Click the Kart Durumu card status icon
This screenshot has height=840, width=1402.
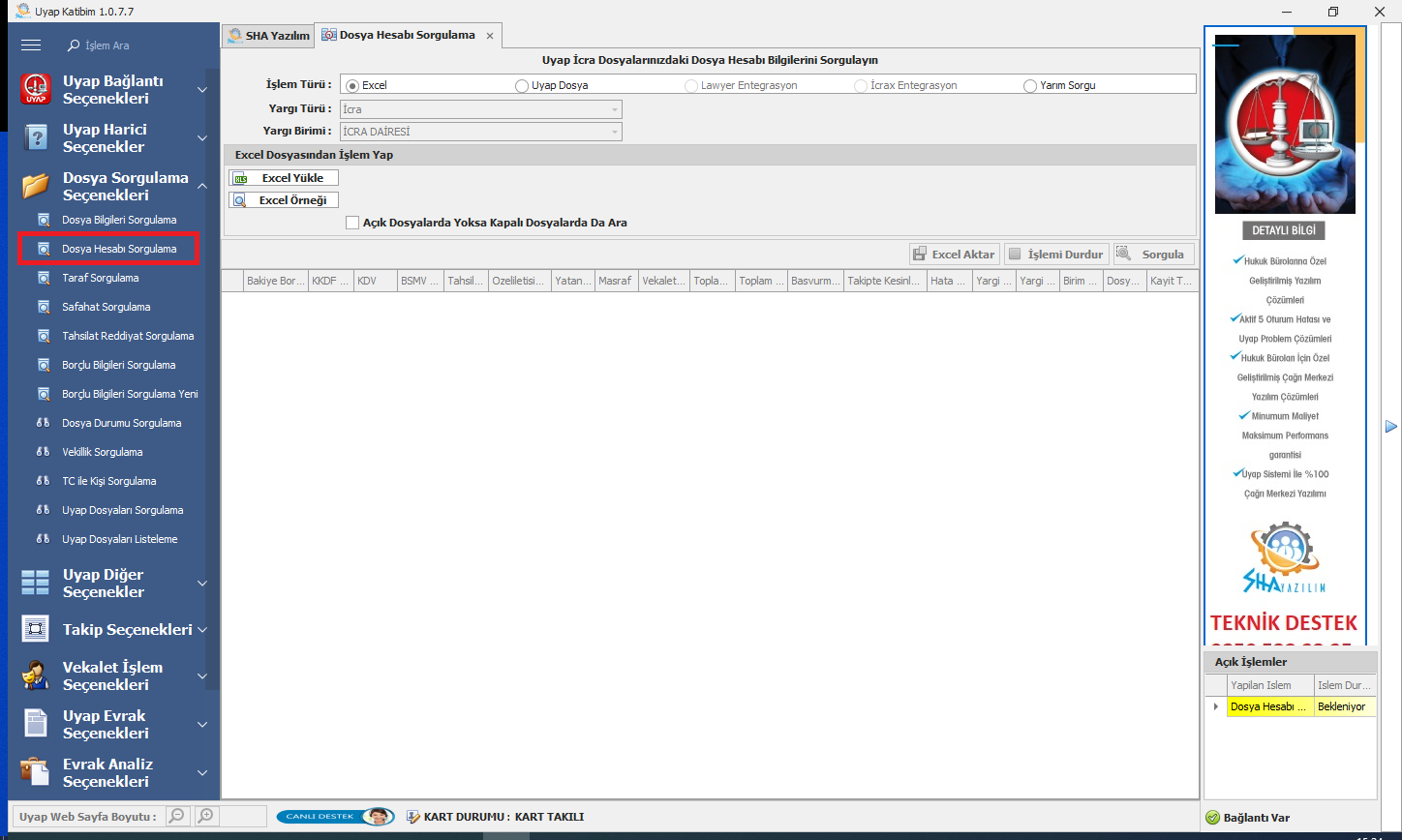pyautogui.click(x=413, y=817)
